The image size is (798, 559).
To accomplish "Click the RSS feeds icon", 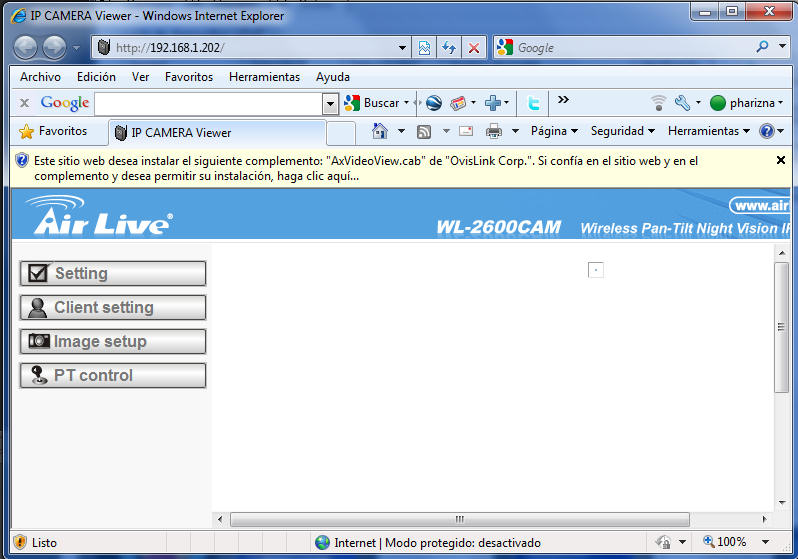I will (424, 132).
